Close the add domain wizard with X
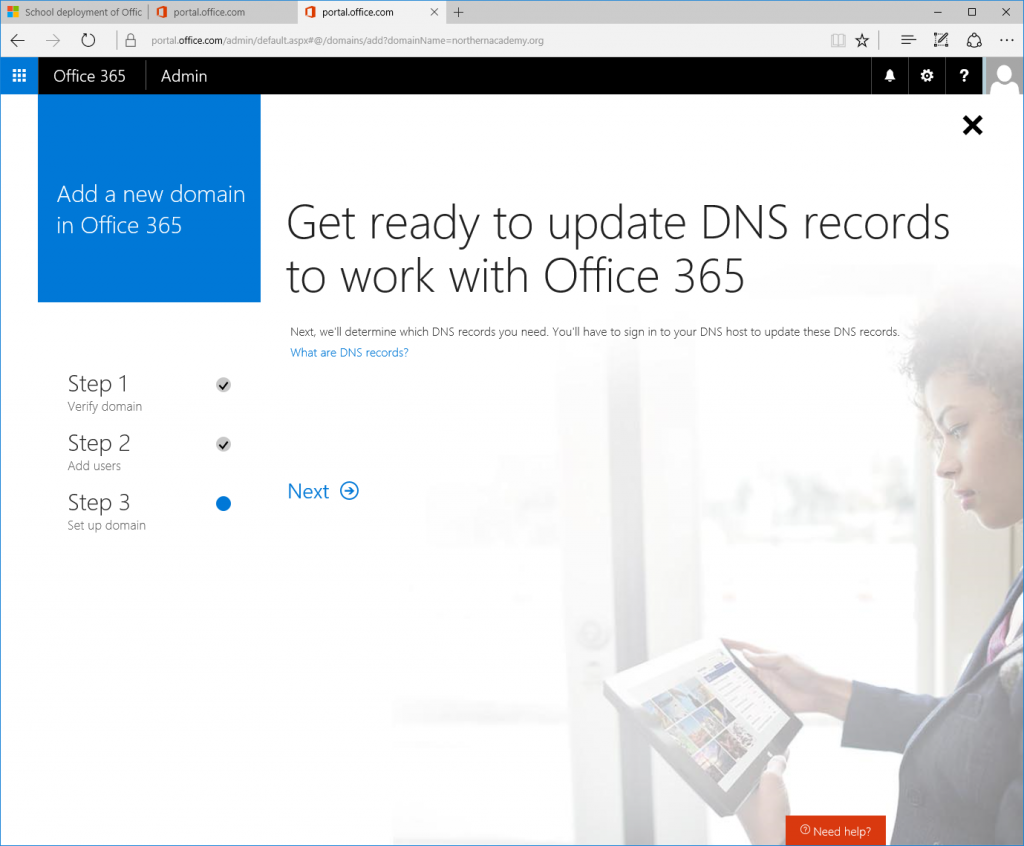 (972, 125)
